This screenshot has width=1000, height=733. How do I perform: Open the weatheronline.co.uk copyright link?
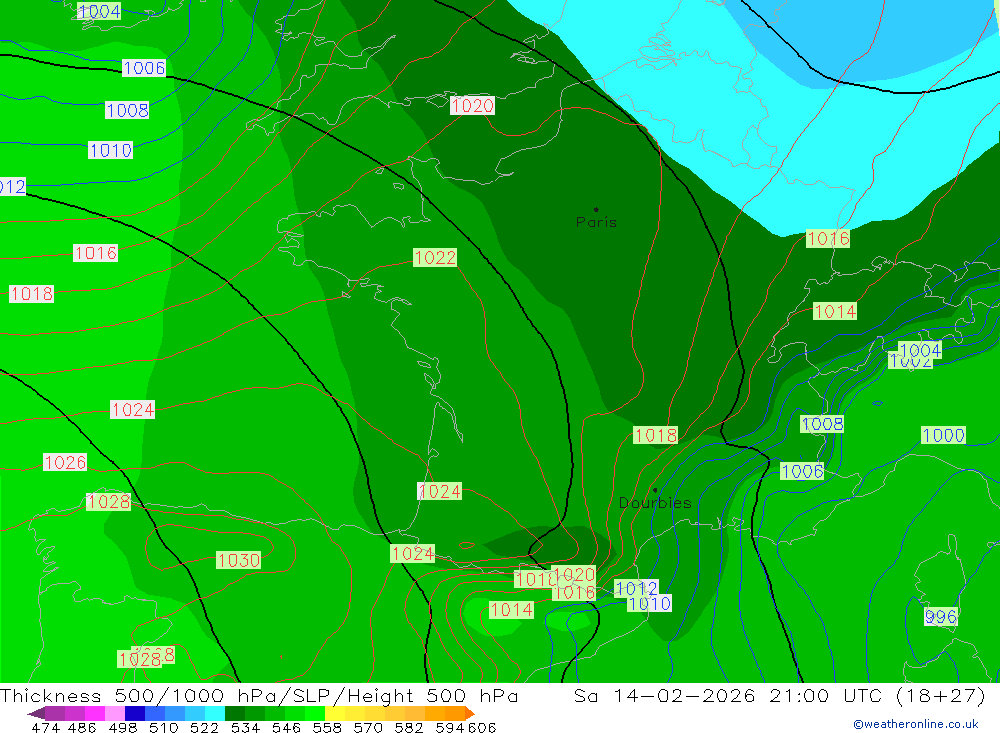pyautogui.click(x=915, y=724)
